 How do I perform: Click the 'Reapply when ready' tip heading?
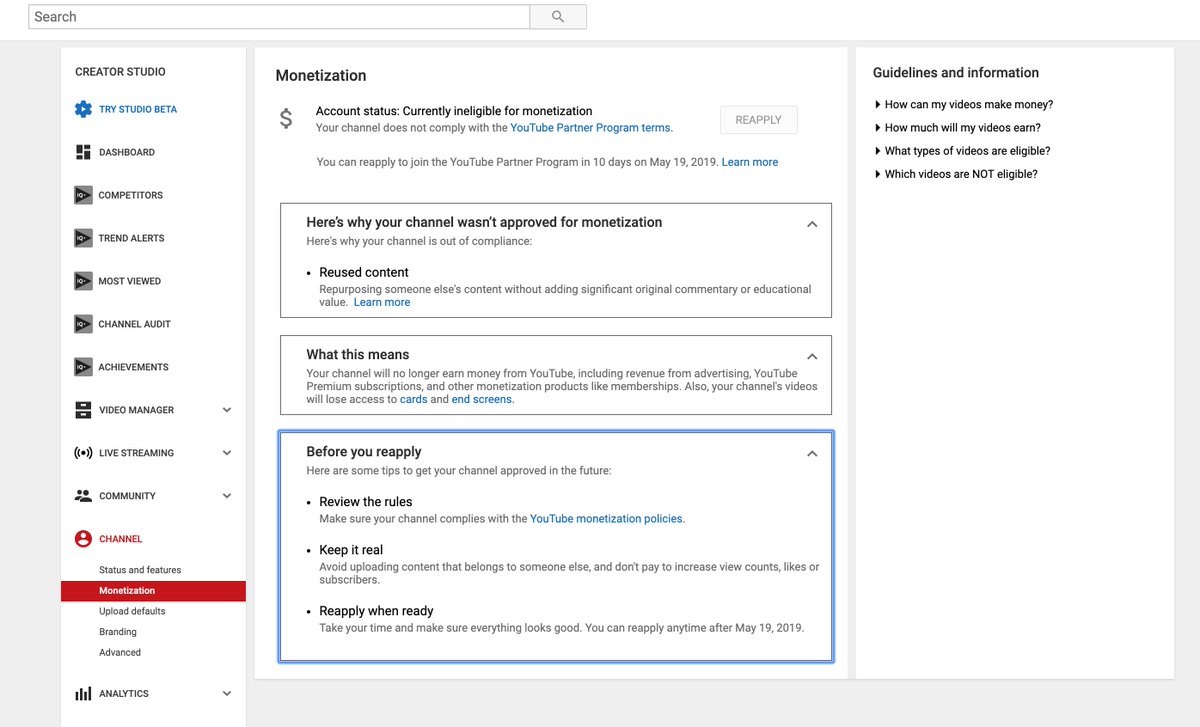click(x=376, y=611)
